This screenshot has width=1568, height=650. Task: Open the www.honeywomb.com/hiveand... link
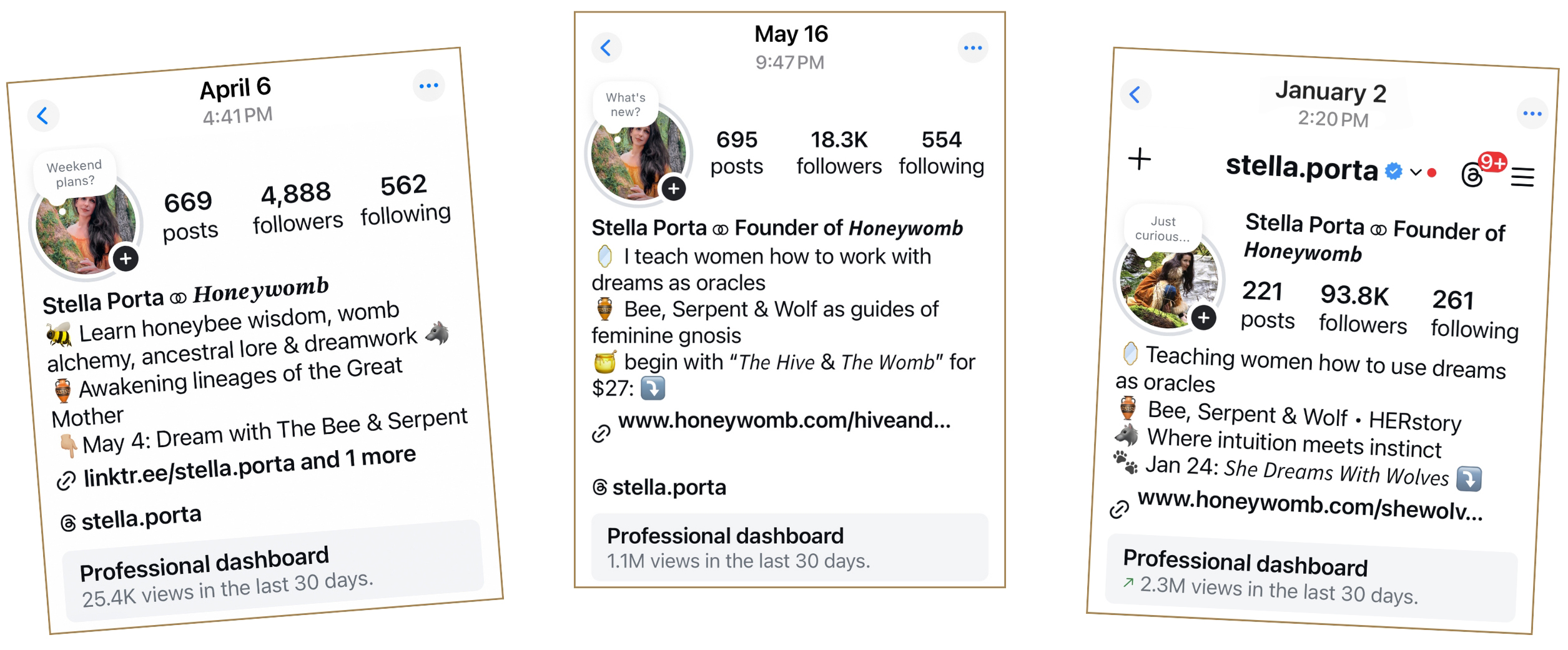pyautogui.click(x=784, y=421)
